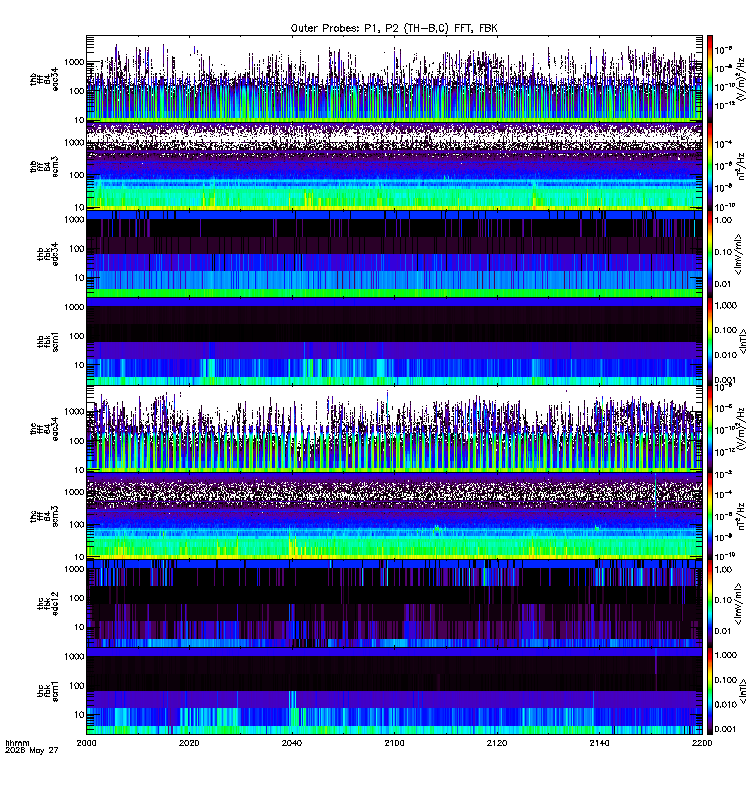This screenshot has width=750, height=800.
Task: Click the 2200 time tick label
Action: pyautogui.click(x=702, y=743)
